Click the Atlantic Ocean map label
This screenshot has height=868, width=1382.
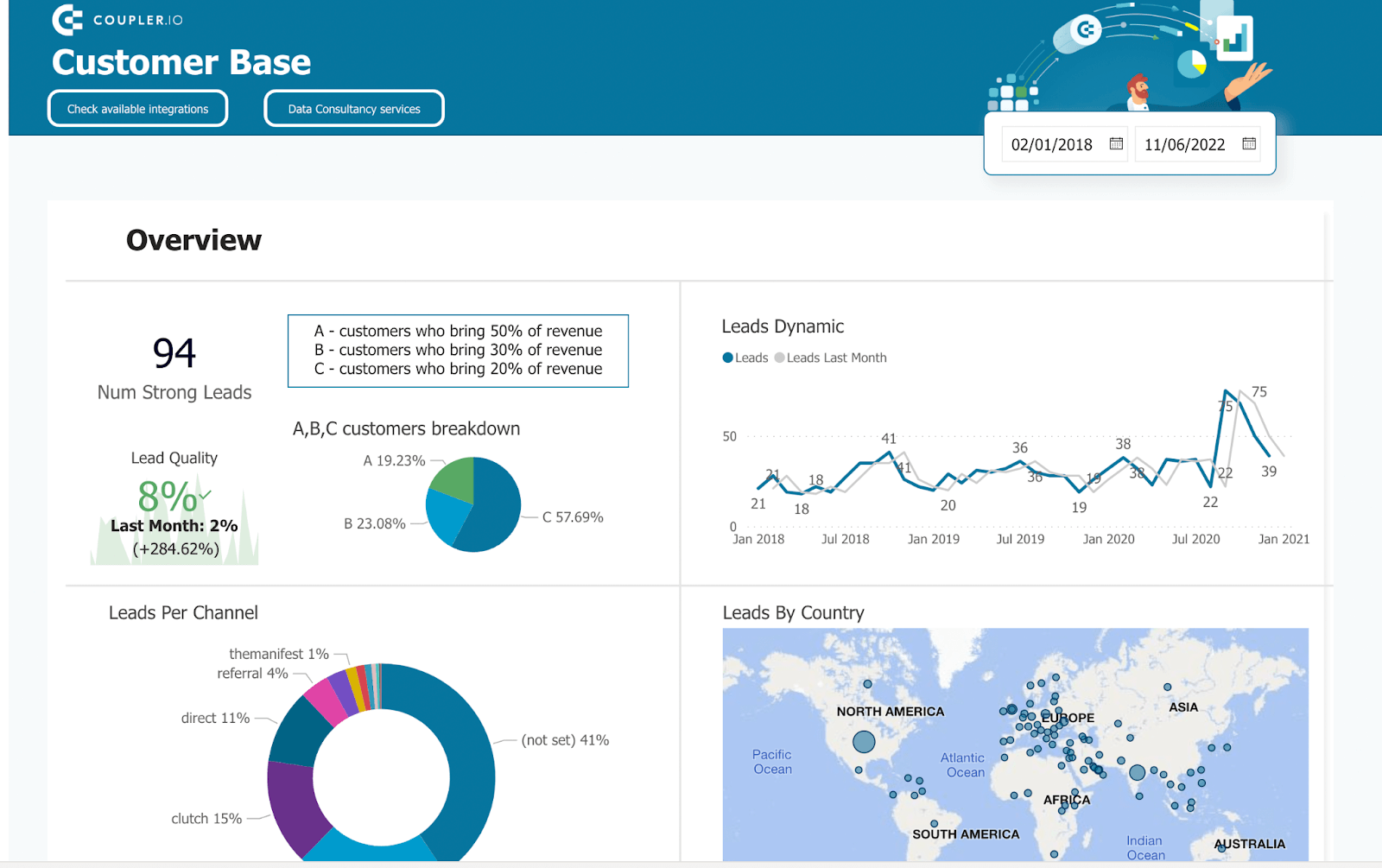[x=963, y=765]
